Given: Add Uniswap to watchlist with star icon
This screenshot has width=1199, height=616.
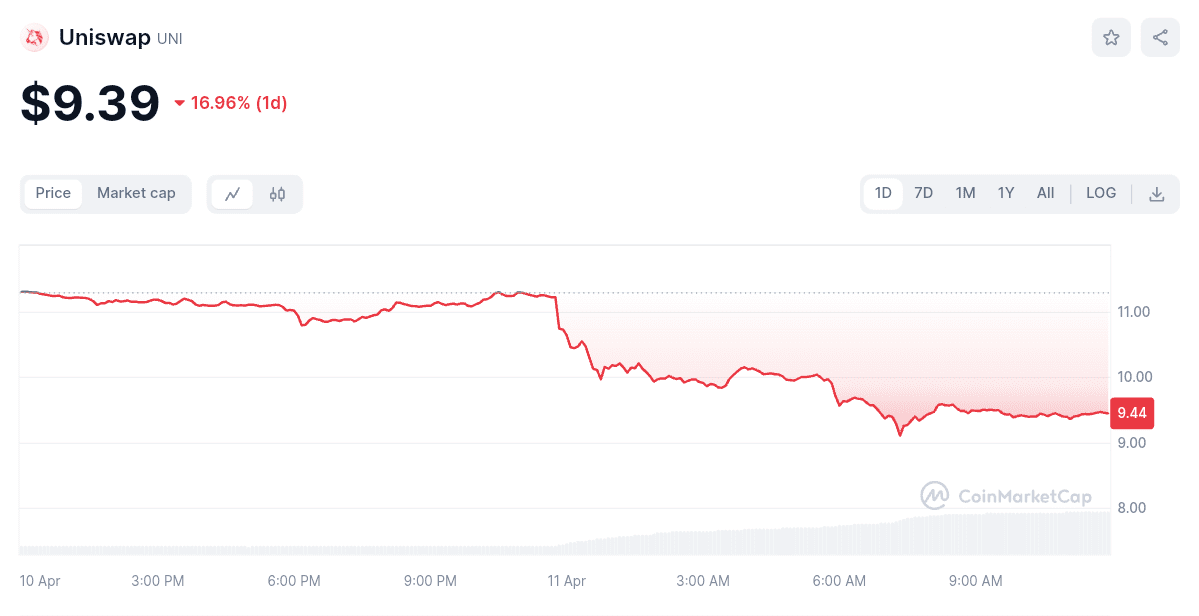Looking at the screenshot, I should (x=1111, y=38).
